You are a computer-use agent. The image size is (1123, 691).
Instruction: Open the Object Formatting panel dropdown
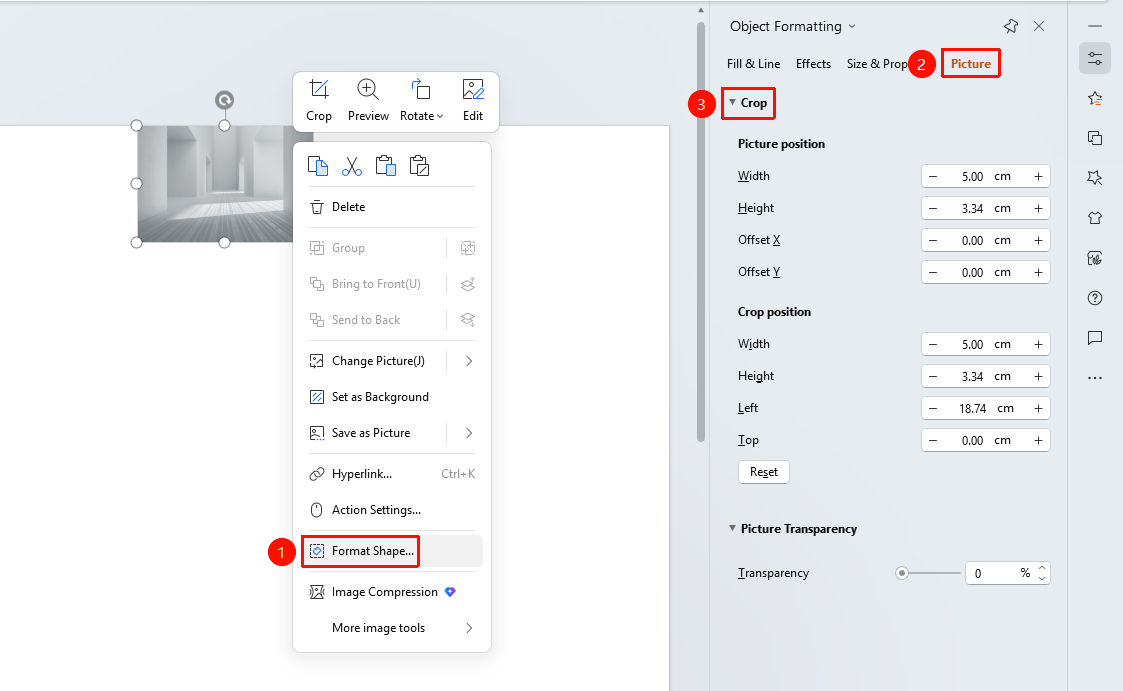coord(852,26)
